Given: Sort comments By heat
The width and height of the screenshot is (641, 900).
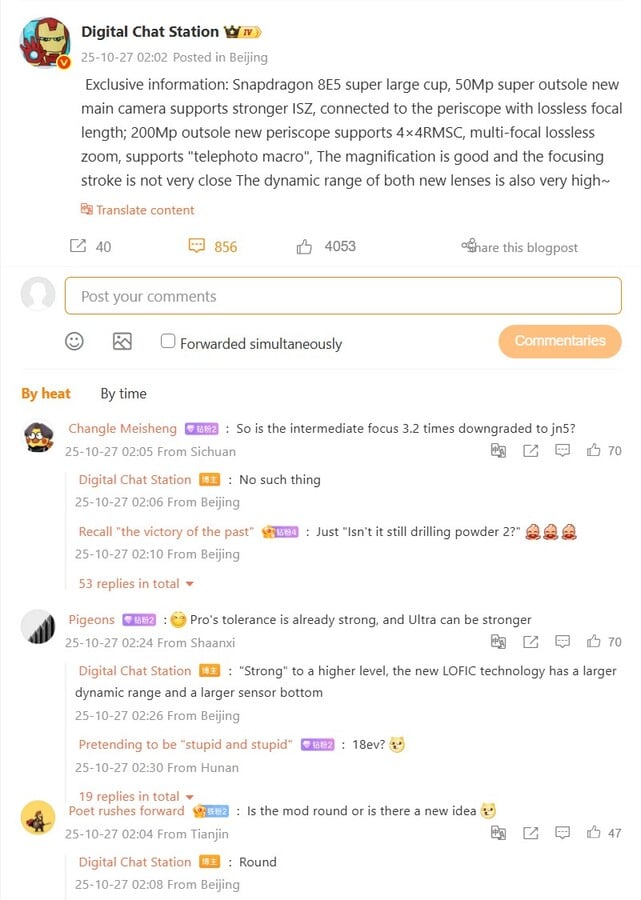Looking at the screenshot, I should coord(46,393).
